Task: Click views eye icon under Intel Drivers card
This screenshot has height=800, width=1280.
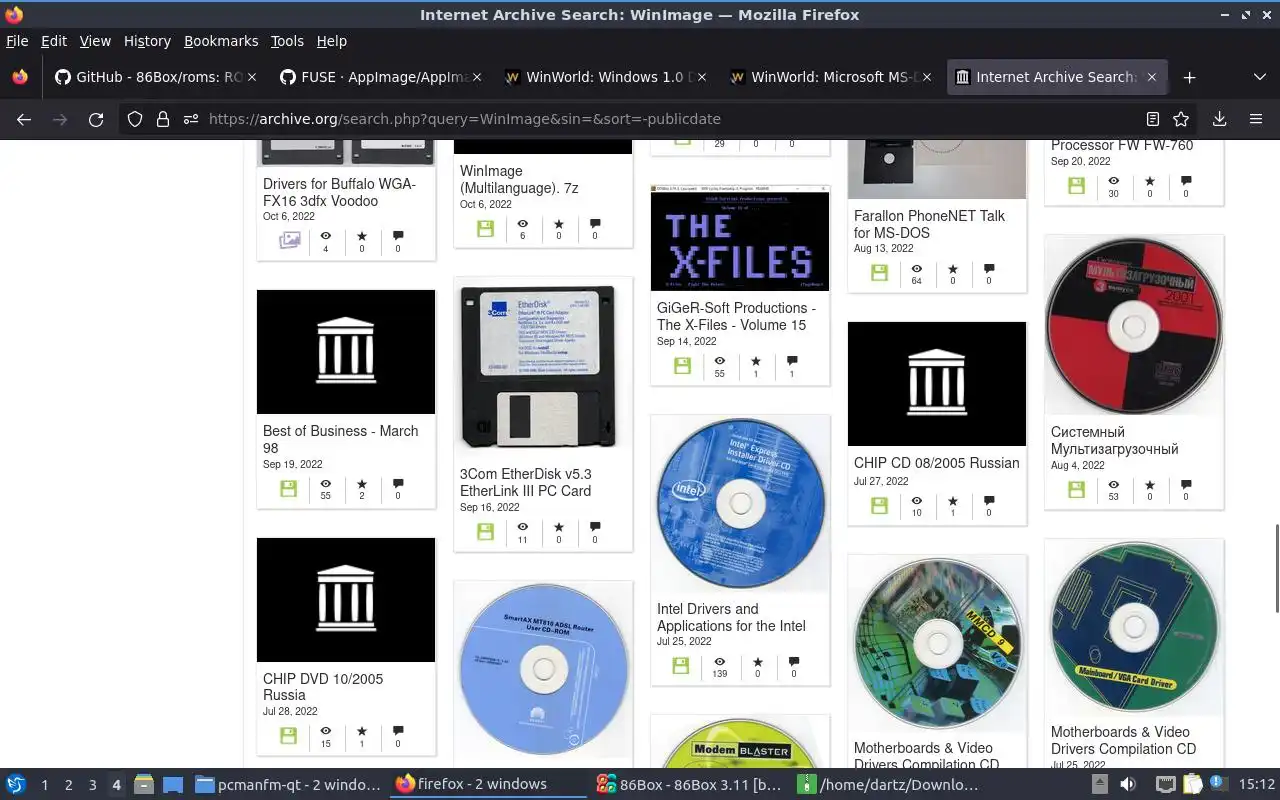Action: click(719, 662)
